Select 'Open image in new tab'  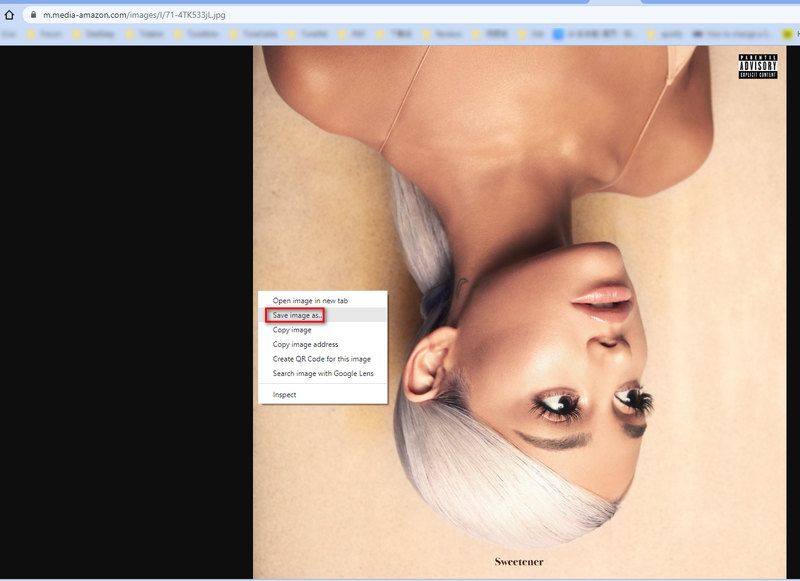pyautogui.click(x=310, y=300)
